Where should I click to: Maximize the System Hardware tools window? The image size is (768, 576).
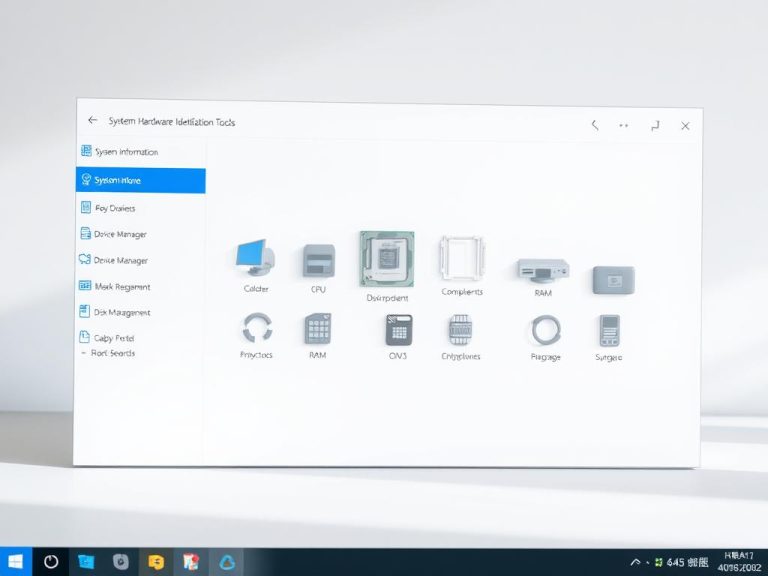[655, 126]
